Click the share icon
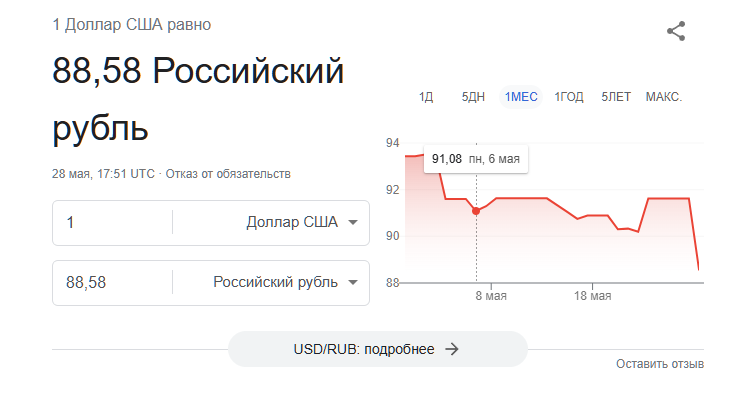This screenshot has width=753, height=401. [676, 31]
